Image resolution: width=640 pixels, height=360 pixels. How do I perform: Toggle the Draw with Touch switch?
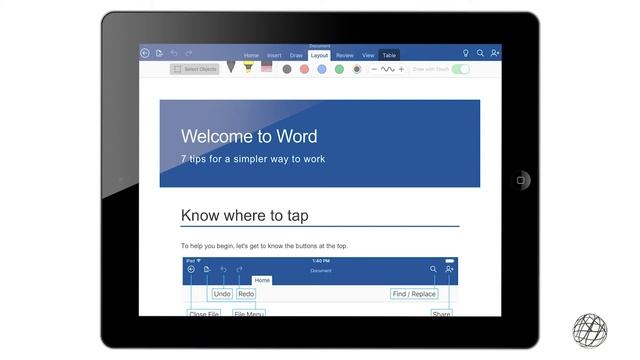[x=461, y=69]
